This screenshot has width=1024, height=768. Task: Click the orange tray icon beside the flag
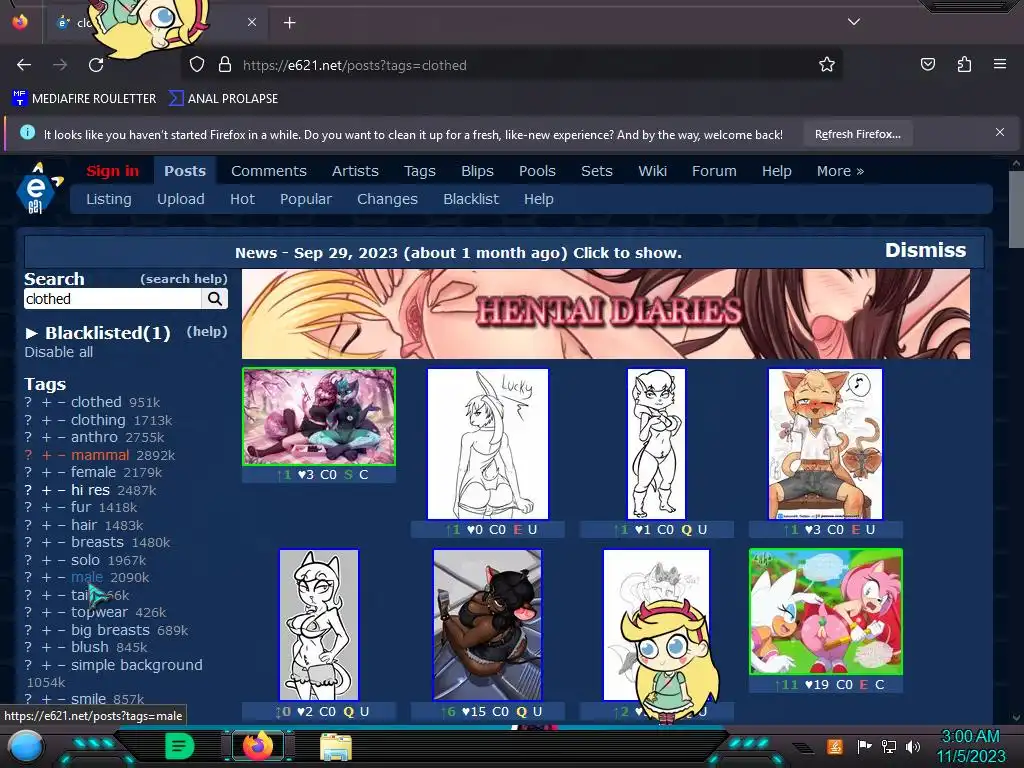point(835,746)
